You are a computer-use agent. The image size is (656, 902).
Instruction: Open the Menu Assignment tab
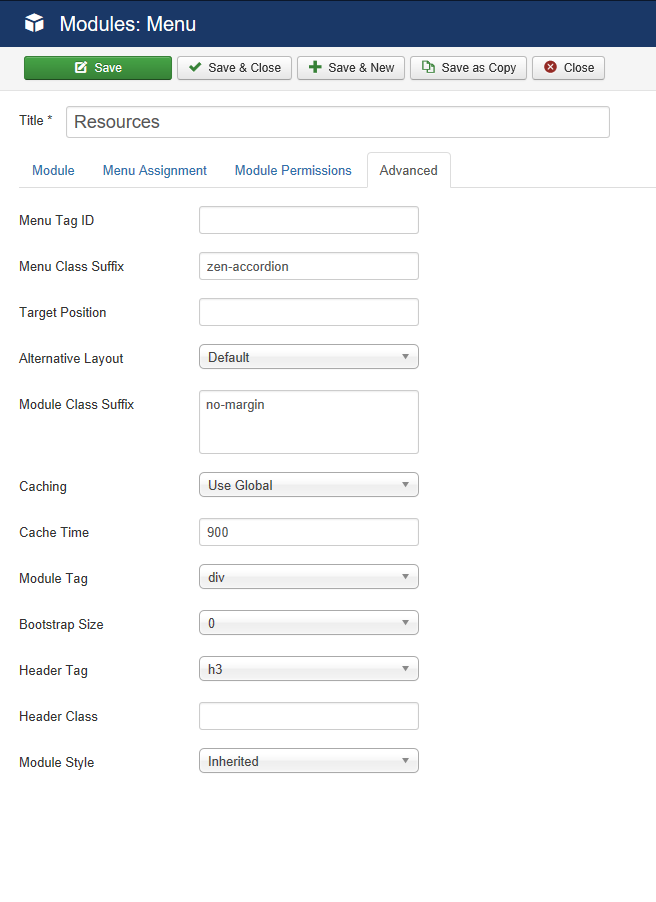coord(155,170)
